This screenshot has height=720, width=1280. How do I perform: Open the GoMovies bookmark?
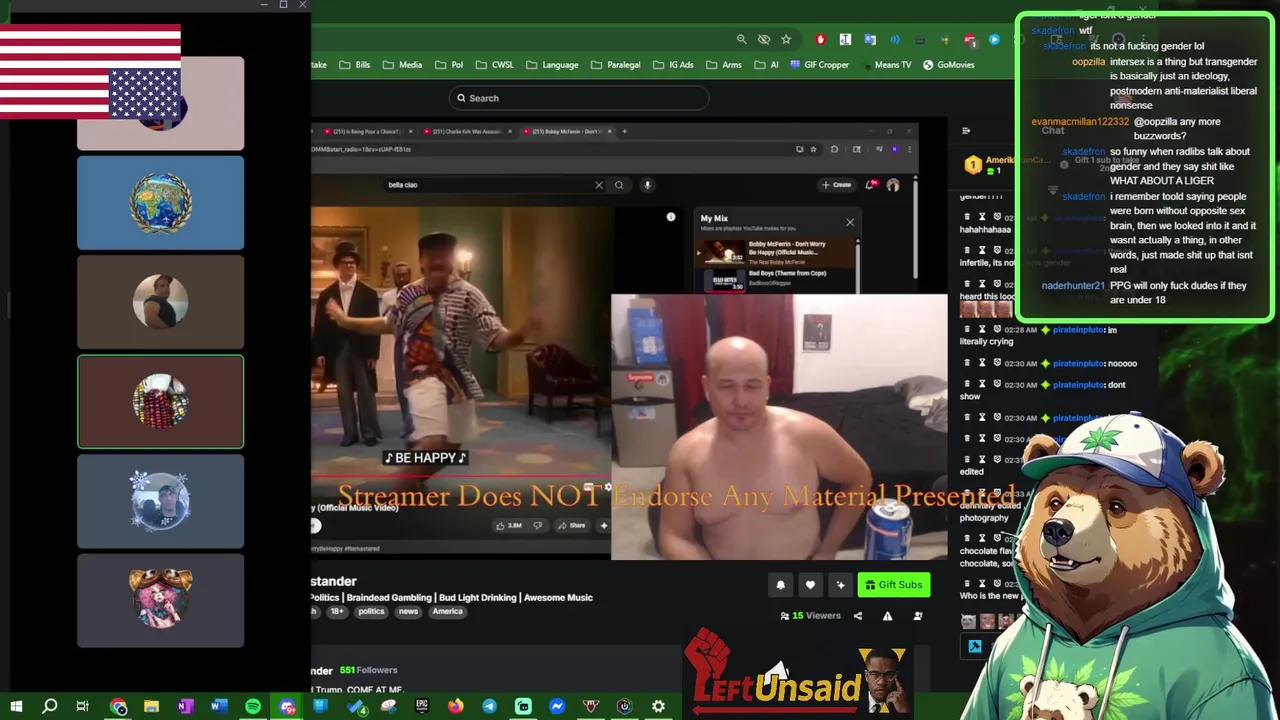[949, 65]
